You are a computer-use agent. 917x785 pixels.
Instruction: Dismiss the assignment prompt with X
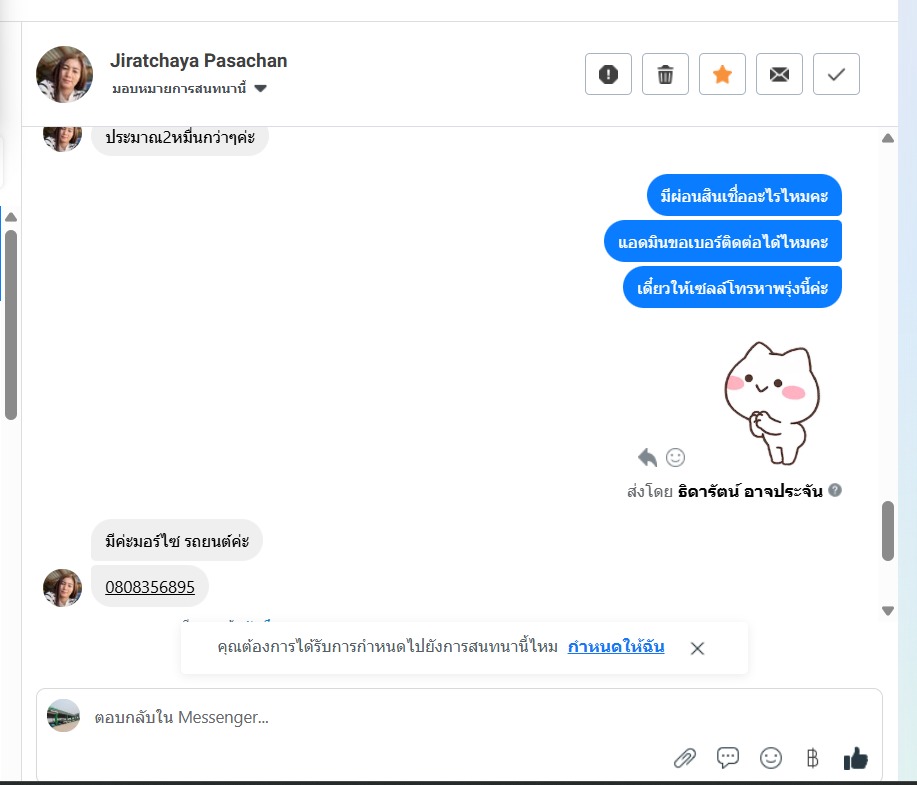[697, 648]
